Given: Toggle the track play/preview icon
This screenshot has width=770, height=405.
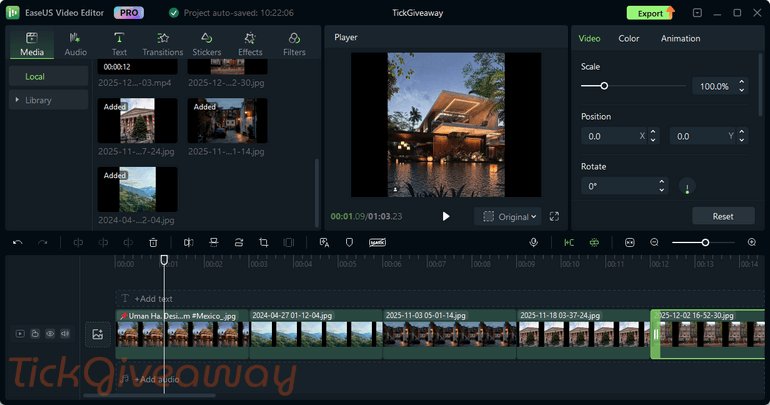Looking at the screenshot, I should tap(20, 334).
